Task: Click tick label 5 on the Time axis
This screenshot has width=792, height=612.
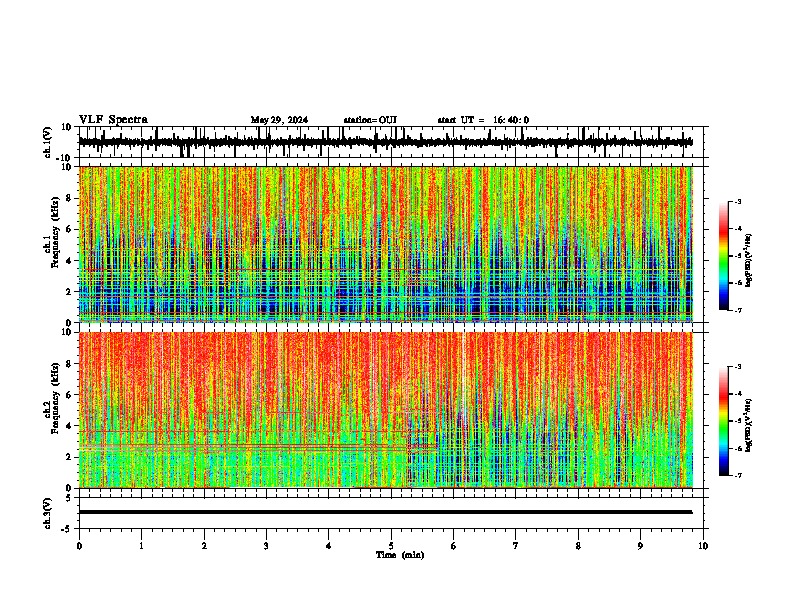Action: tap(391, 546)
